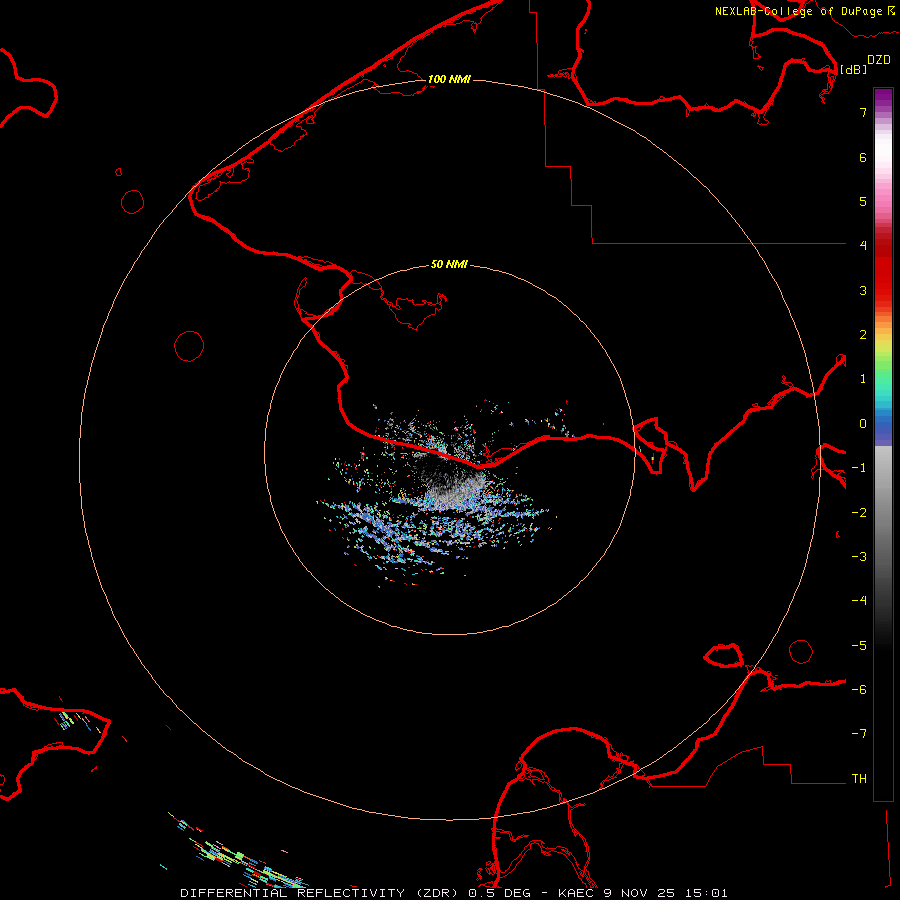
Task: Click the 3 value on dB scale
Action: click(863, 290)
